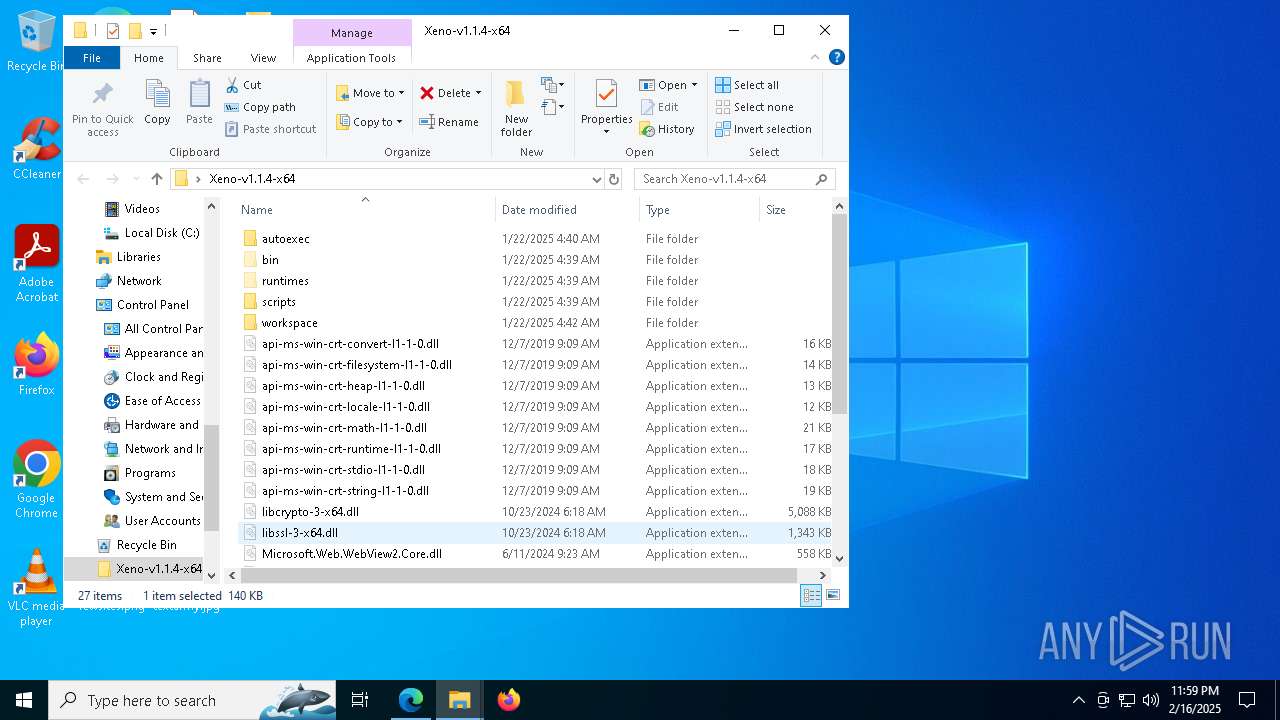The width and height of the screenshot is (1280, 720).
Task: Open the Move to dropdown
Action: tap(370, 93)
